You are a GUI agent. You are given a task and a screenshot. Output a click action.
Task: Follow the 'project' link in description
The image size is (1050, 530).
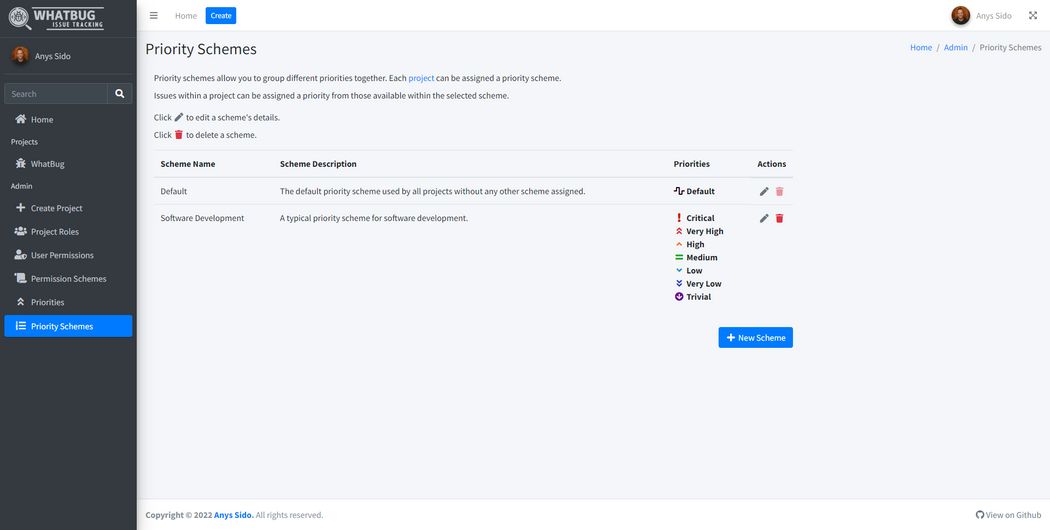tap(421, 78)
